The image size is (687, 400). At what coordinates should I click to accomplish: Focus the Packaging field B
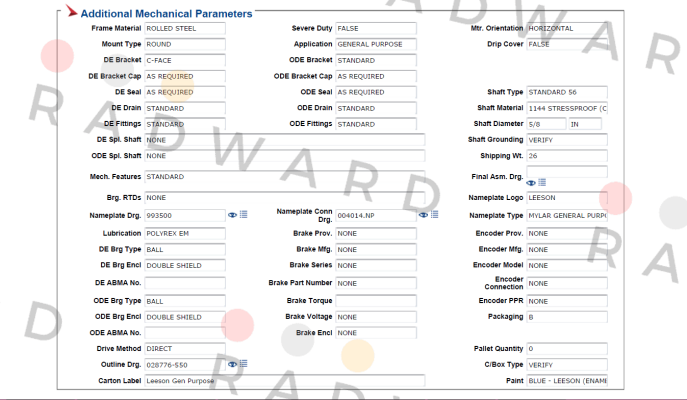click(567, 317)
